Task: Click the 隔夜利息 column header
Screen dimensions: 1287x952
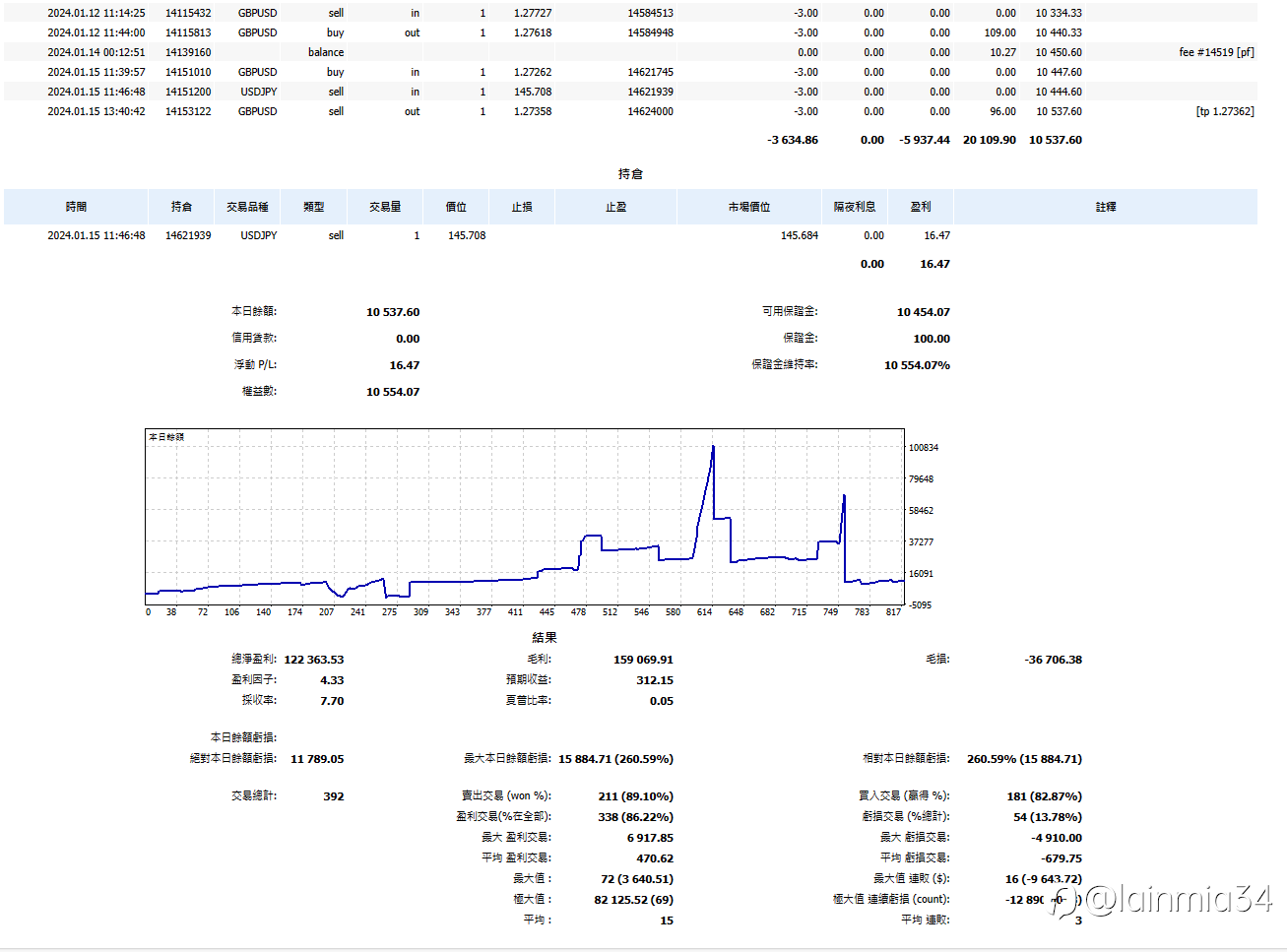Action: 854,207
